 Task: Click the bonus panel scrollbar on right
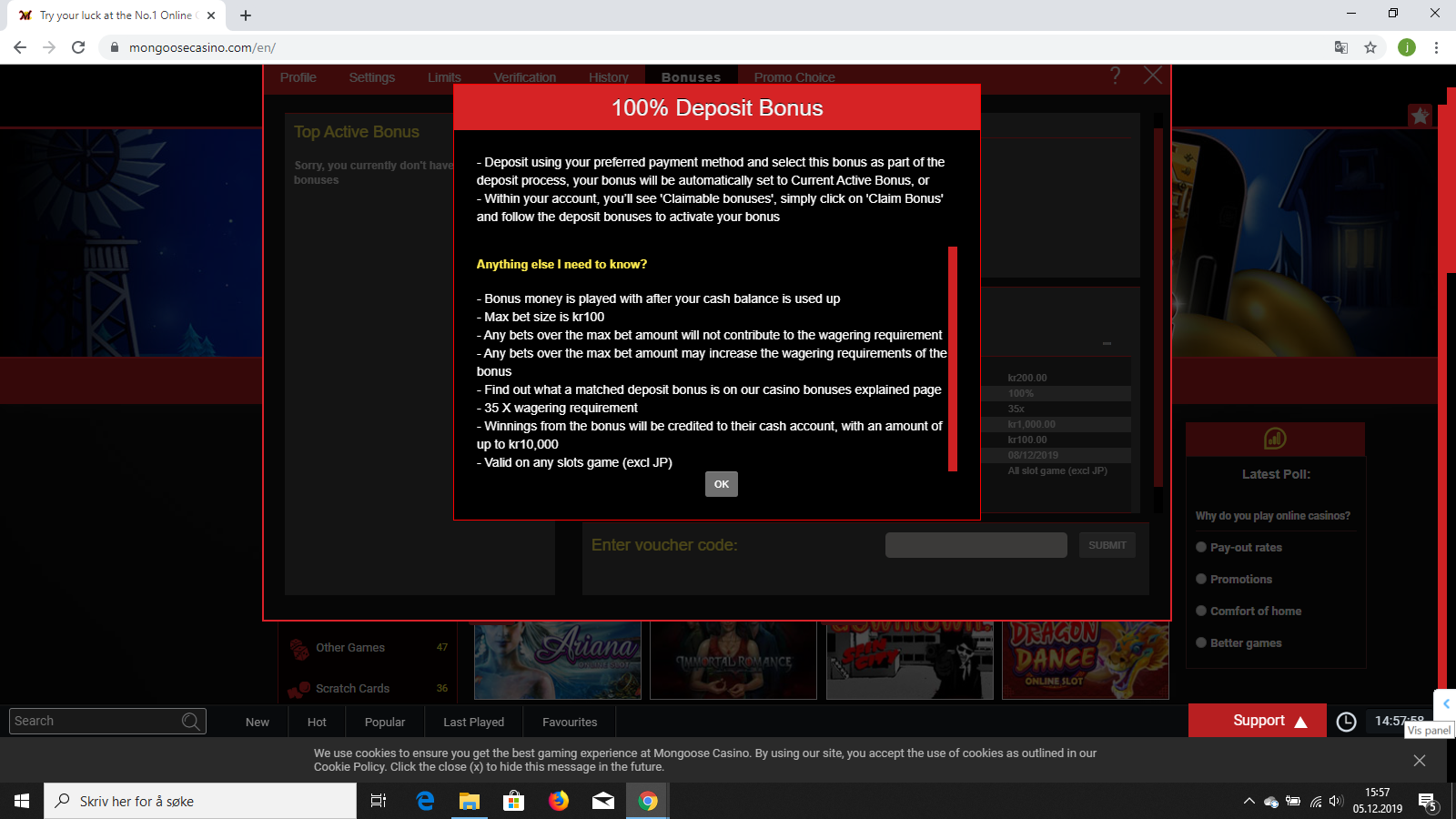pos(1158,308)
